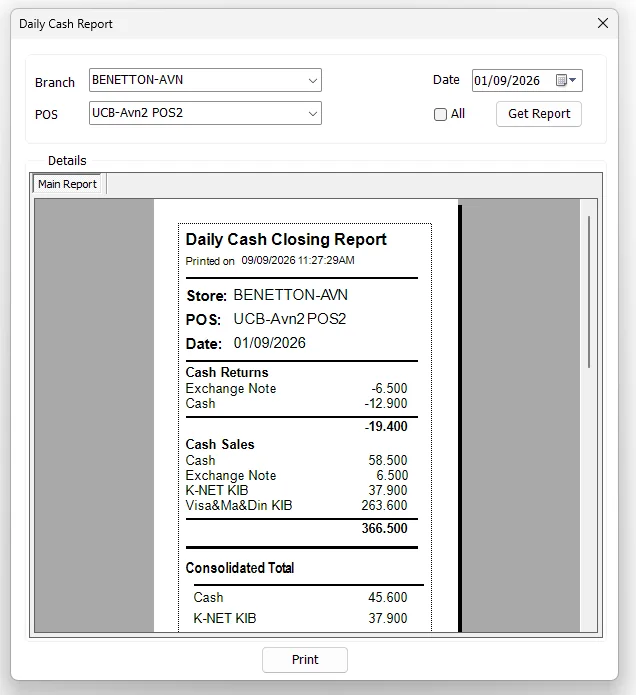Click the Cash Sales total 366.500
The height and width of the screenshot is (695, 636).
tap(384, 528)
